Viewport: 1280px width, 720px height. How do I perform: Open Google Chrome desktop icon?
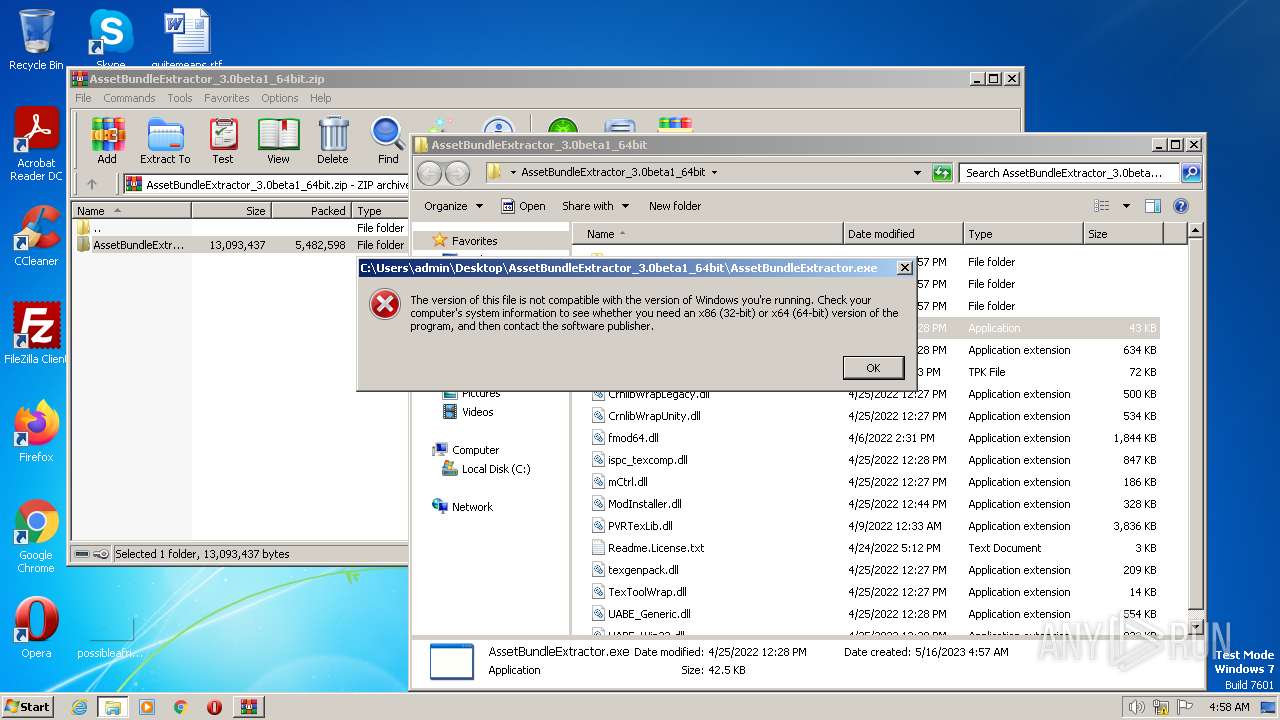click(36, 536)
